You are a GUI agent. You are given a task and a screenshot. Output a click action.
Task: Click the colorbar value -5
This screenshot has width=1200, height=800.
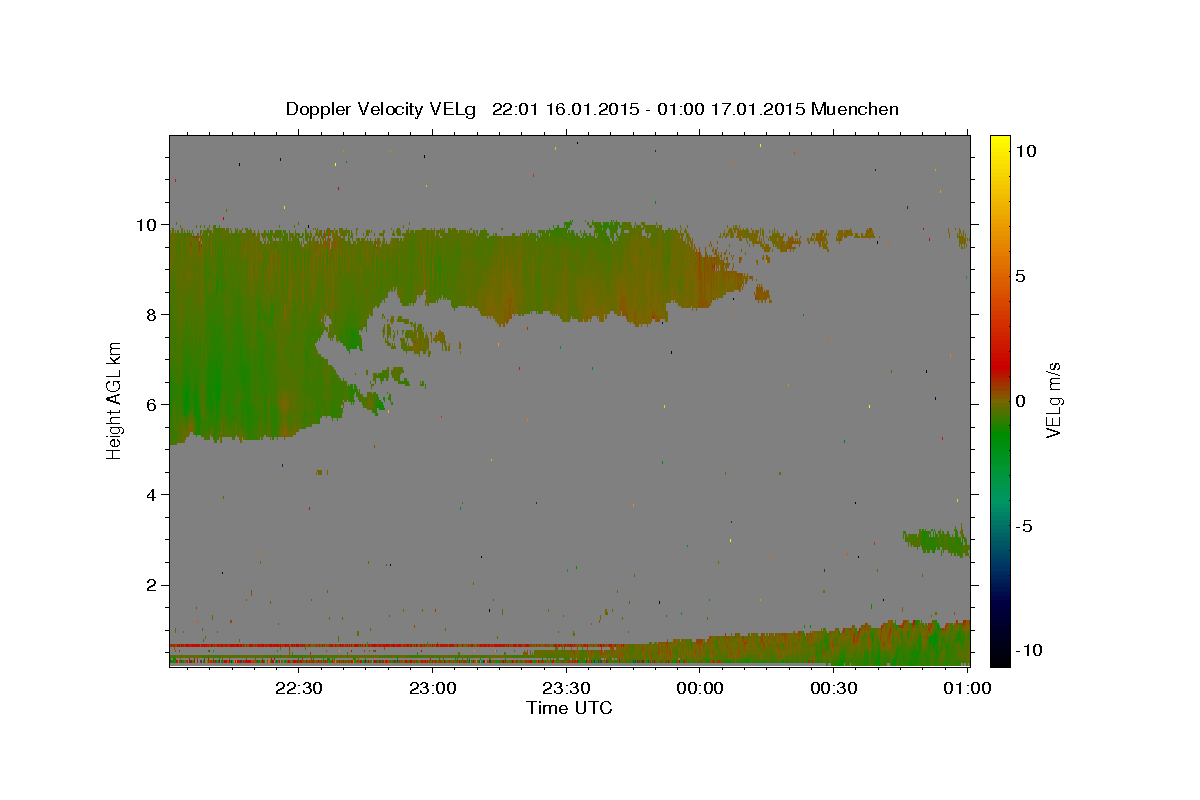pos(1023,526)
